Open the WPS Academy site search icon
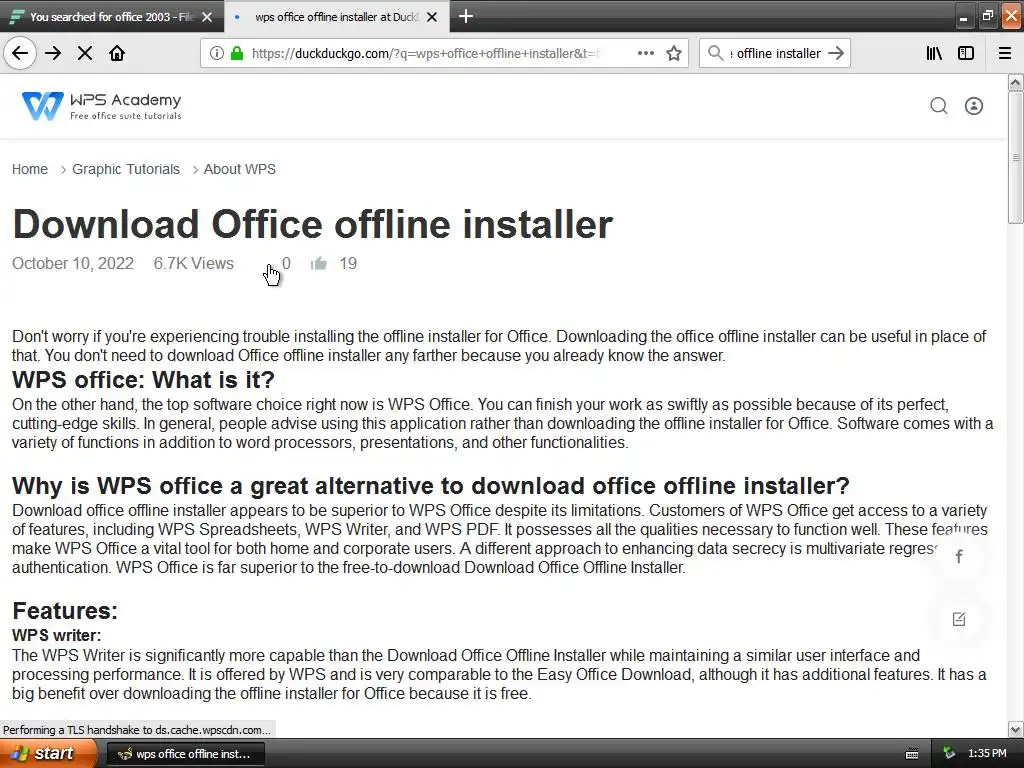Screen dimensions: 1024x768 938,106
